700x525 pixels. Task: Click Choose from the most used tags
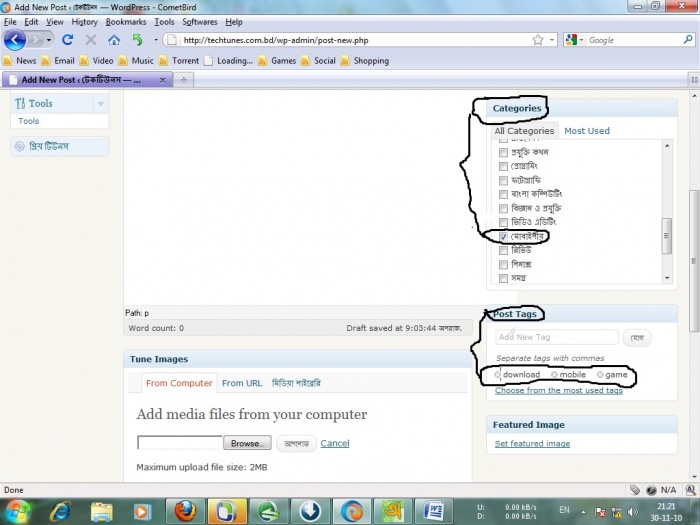click(558, 391)
